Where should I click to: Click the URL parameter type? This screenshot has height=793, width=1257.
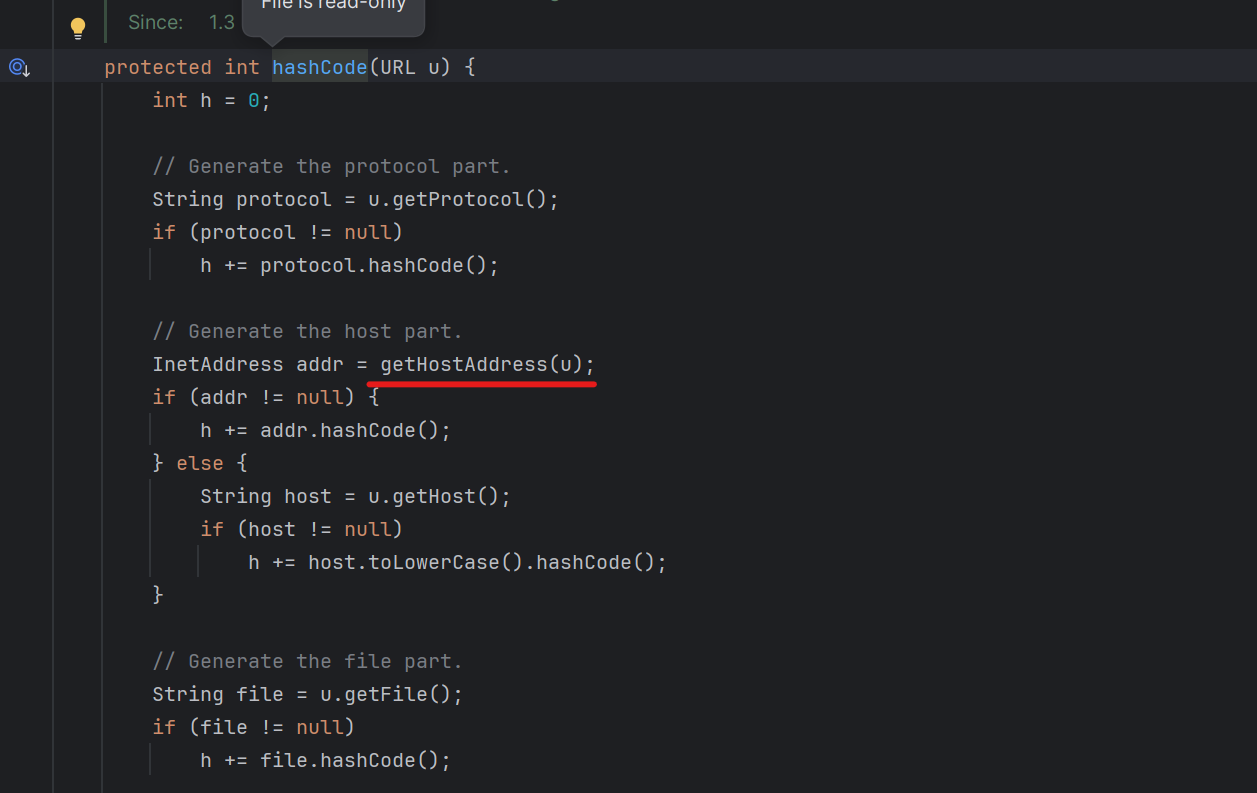tap(398, 67)
